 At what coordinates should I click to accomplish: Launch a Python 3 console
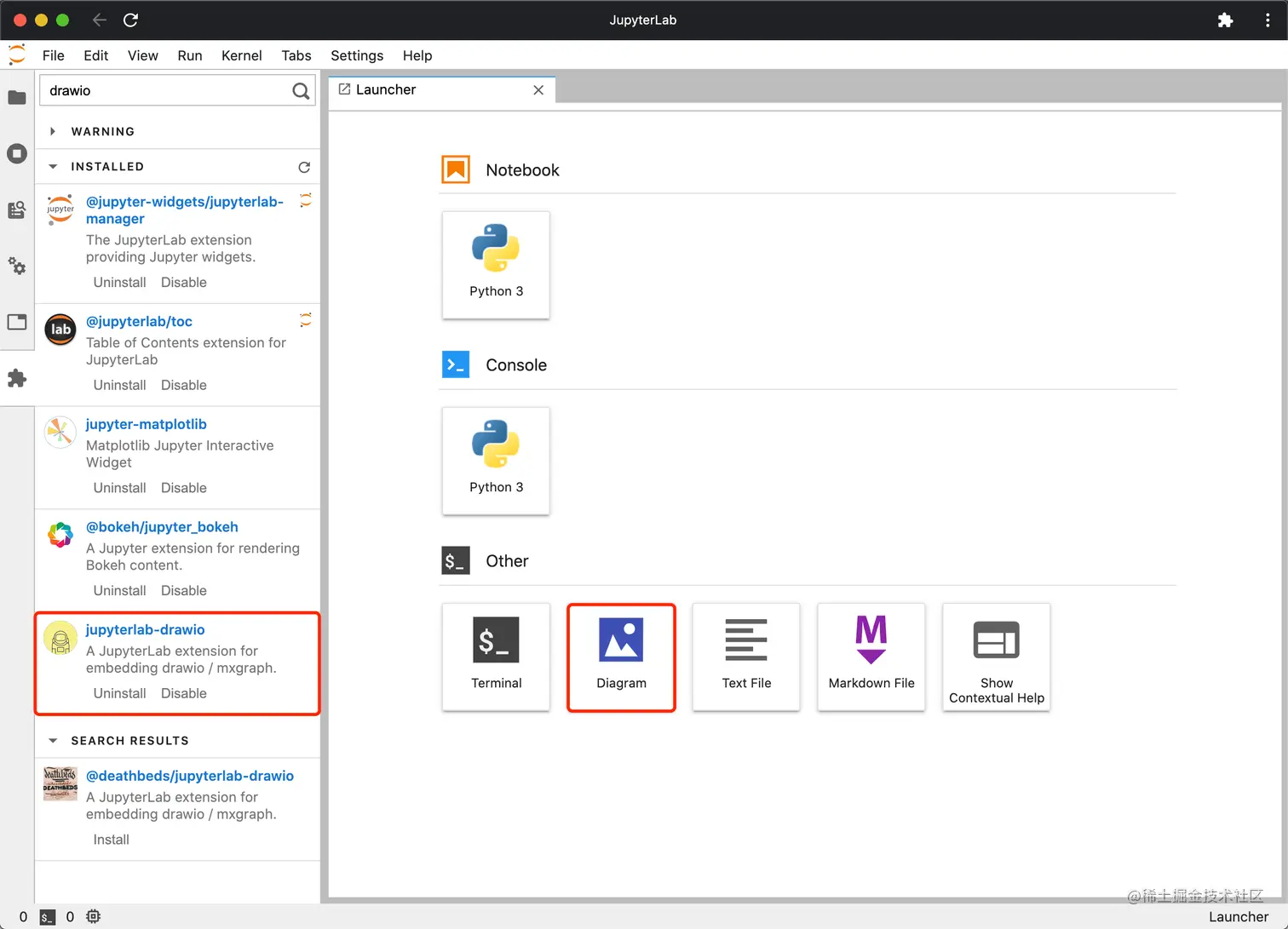[x=496, y=461]
